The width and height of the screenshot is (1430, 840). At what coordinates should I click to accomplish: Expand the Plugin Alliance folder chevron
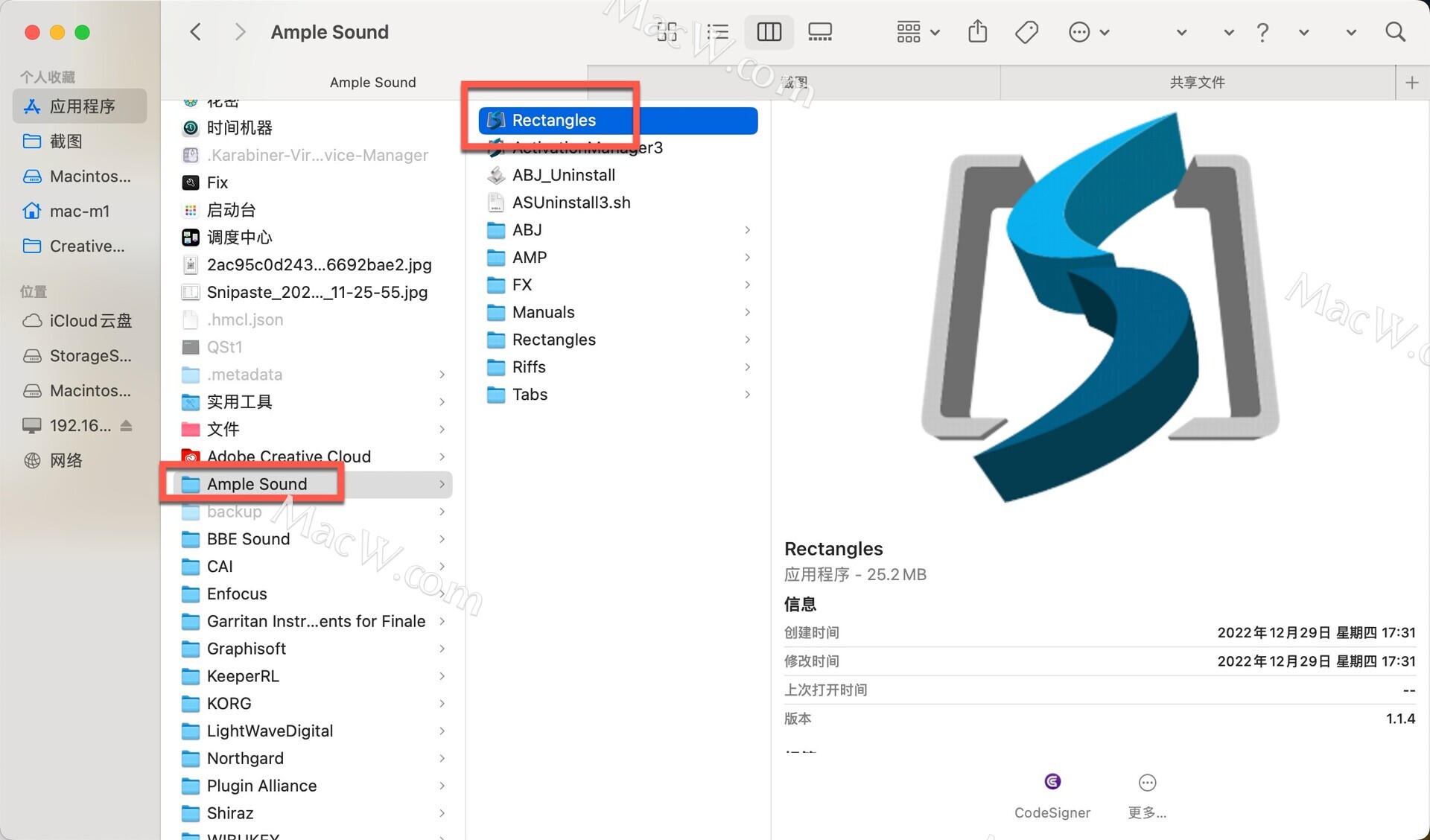click(442, 786)
